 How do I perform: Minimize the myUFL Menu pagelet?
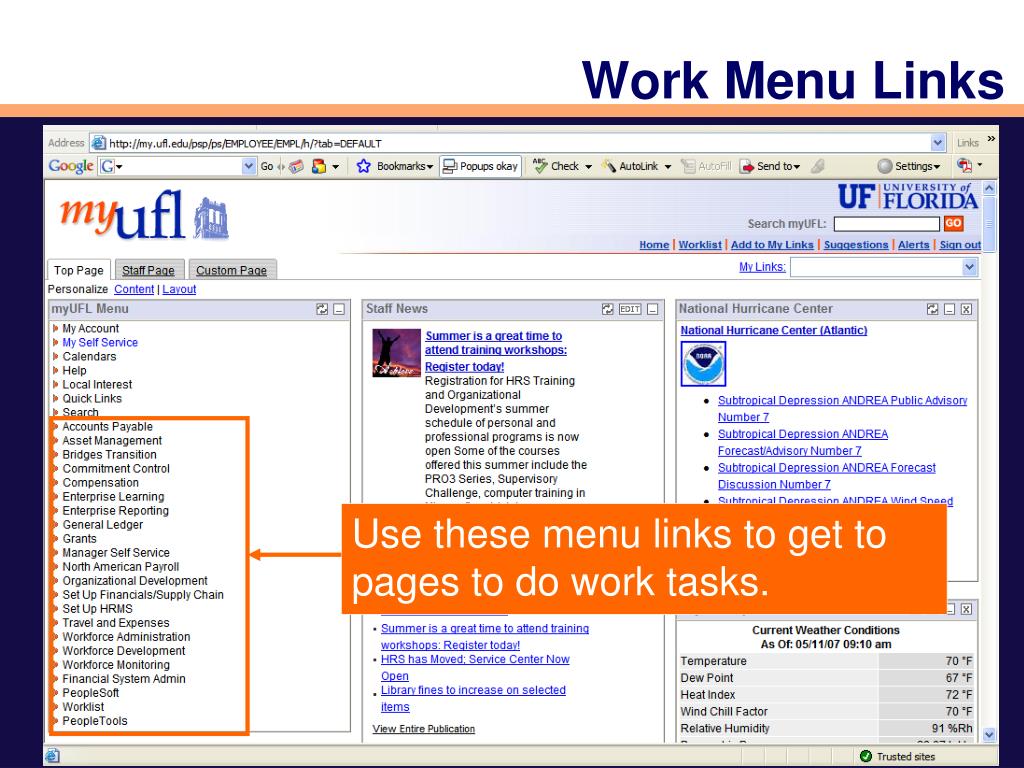(339, 310)
